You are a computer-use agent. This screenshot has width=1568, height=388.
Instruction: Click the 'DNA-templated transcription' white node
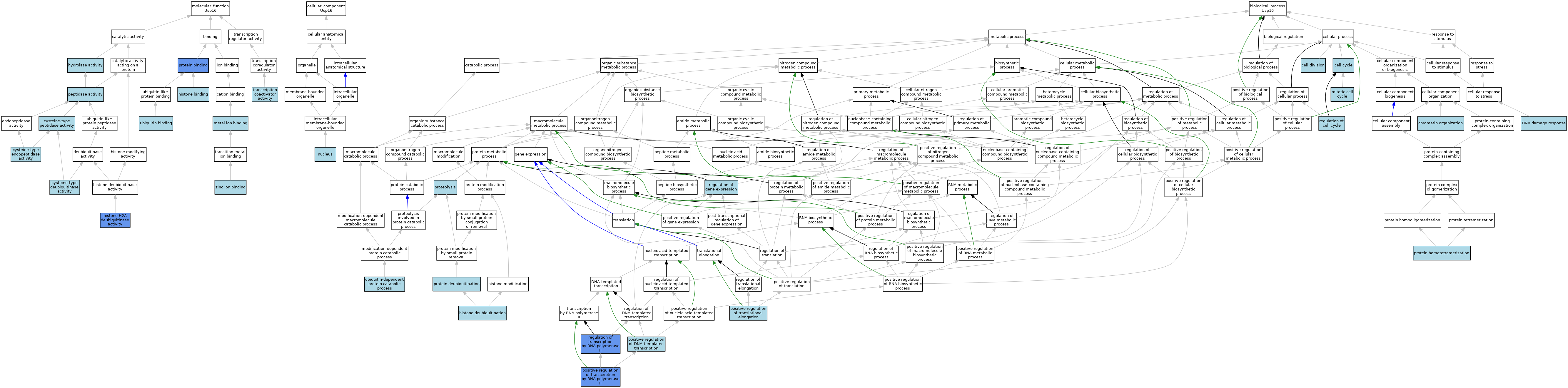pyautogui.click(x=606, y=284)
